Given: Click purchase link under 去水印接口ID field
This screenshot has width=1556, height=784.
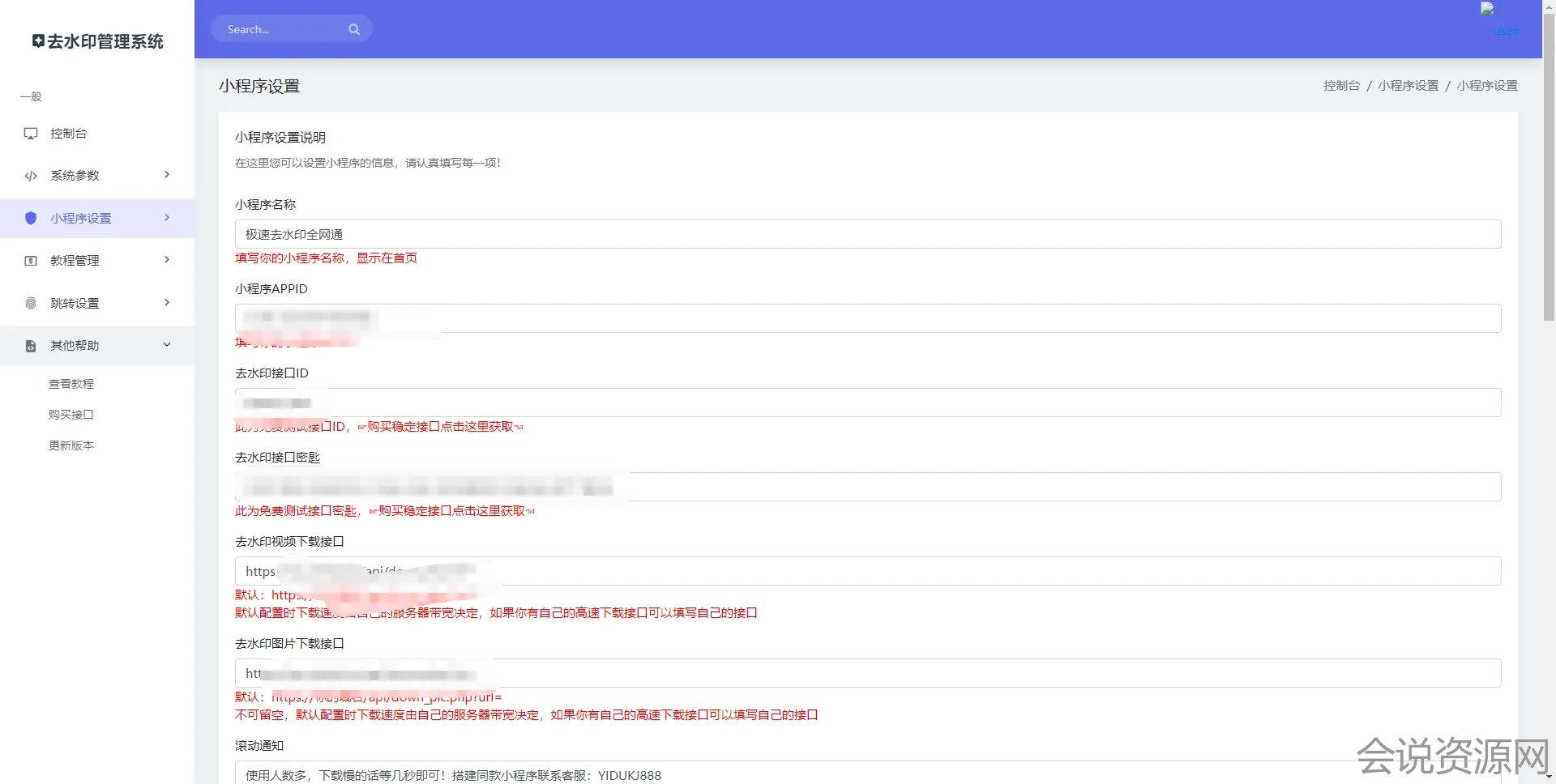Looking at the screenshot, I should [440, 427].
